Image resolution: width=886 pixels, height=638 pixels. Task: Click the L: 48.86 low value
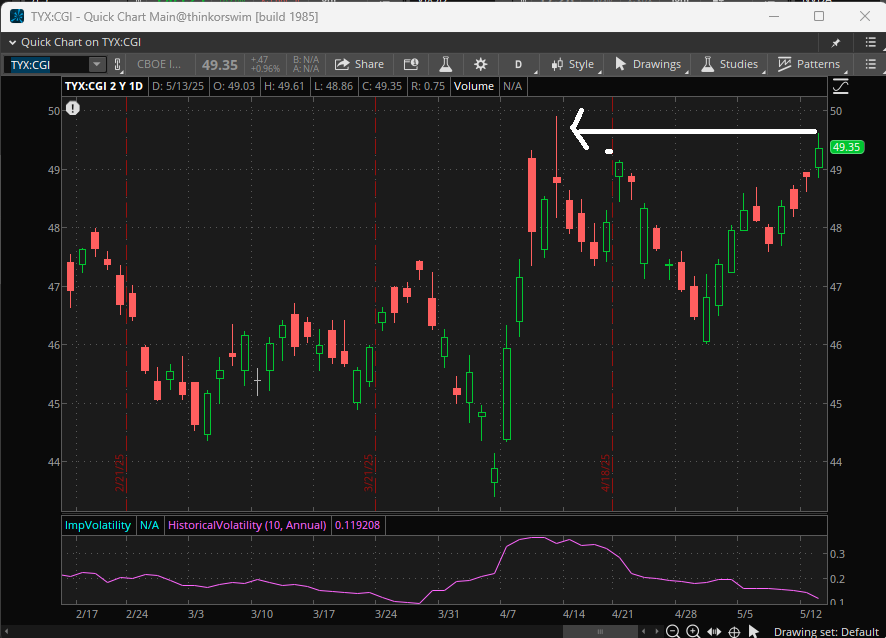[x=333, y=86]
